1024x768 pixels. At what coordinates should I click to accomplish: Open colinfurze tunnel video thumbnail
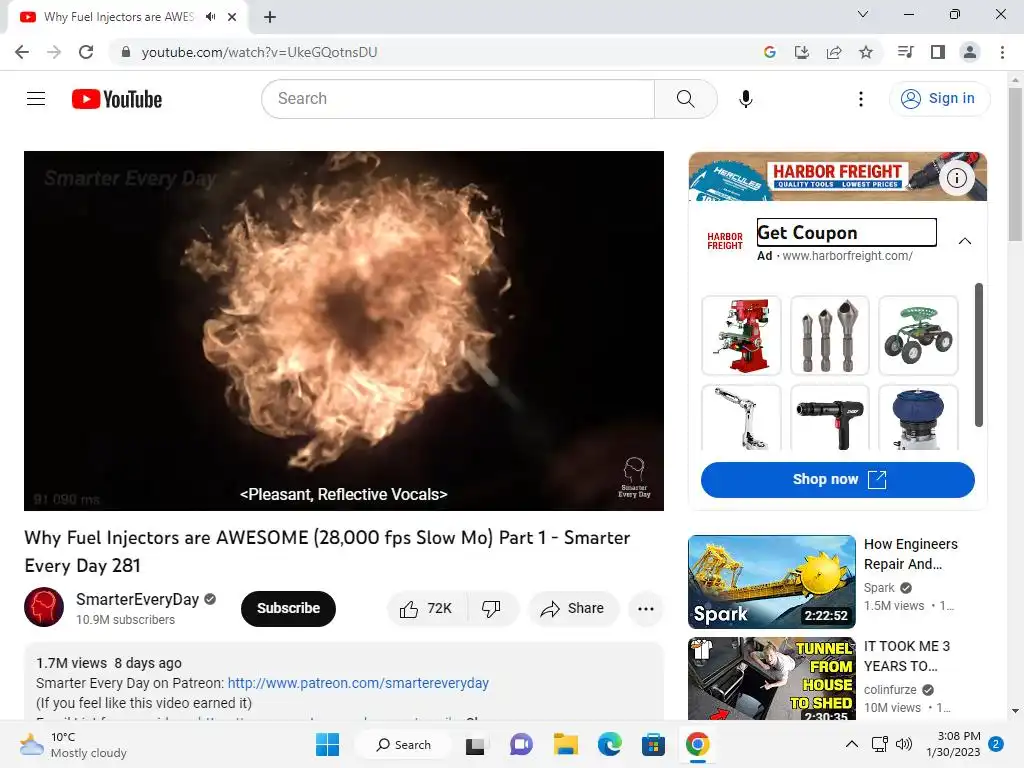[x=771, y=679]
